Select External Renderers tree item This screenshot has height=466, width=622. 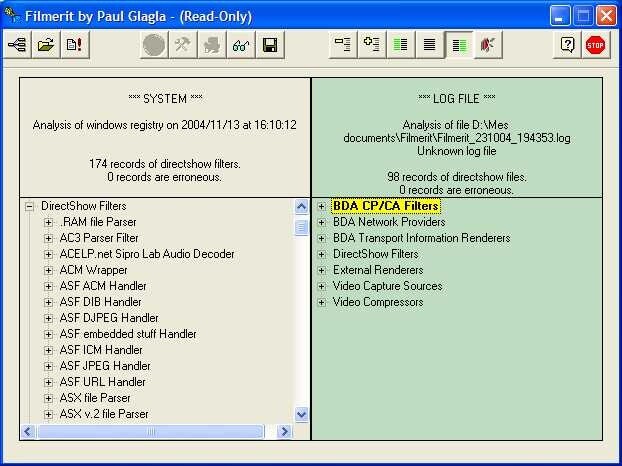tap(378, 270)
